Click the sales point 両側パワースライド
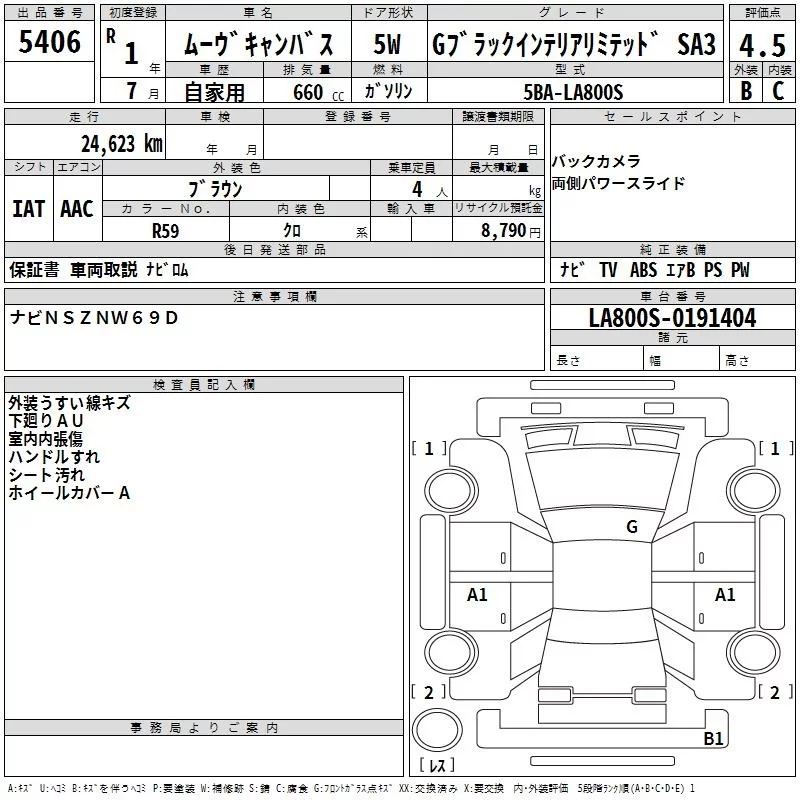This screenshot has height=800, width=800. pos(618,183)
